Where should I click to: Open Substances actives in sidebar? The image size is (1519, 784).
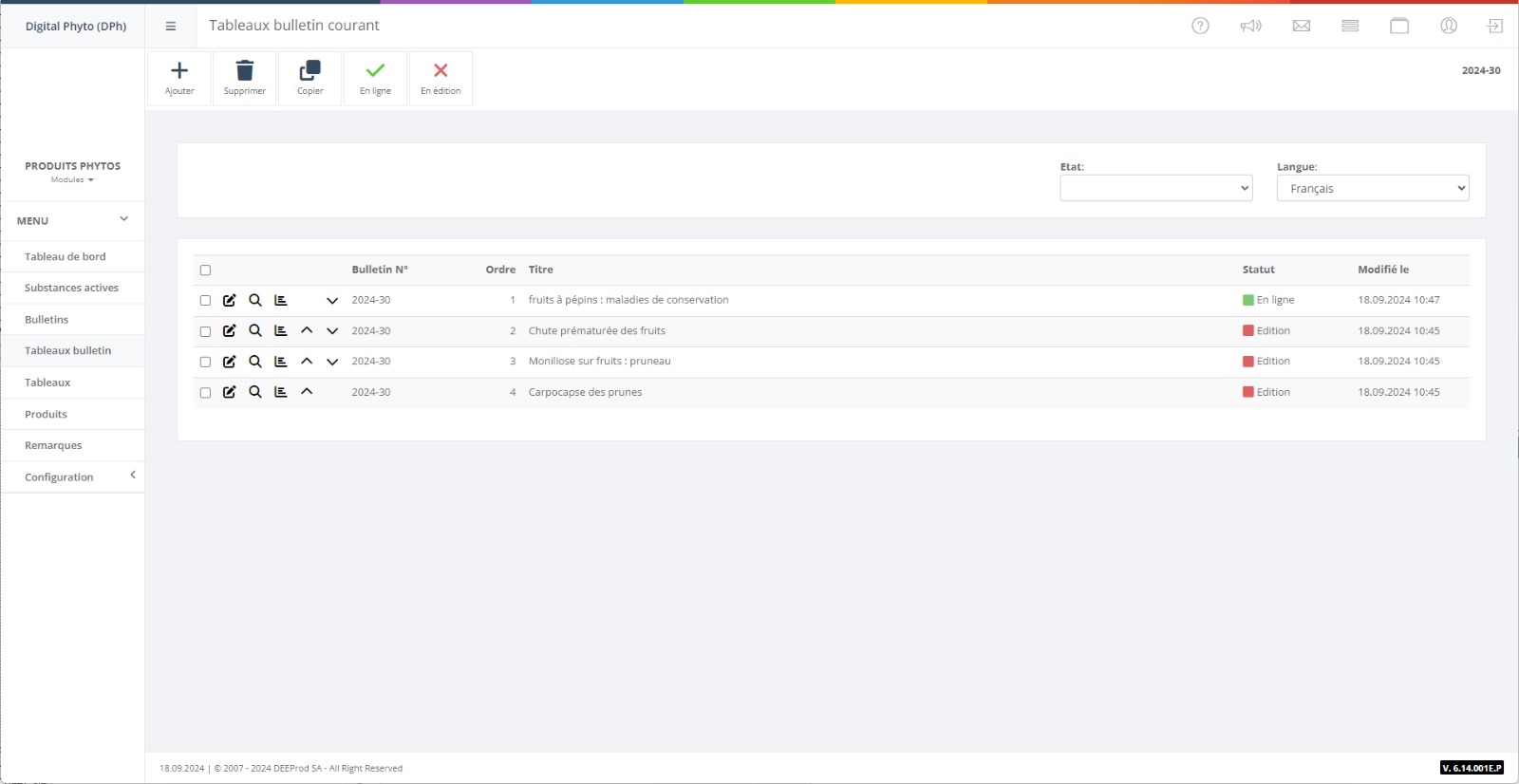tap(71, 288)
